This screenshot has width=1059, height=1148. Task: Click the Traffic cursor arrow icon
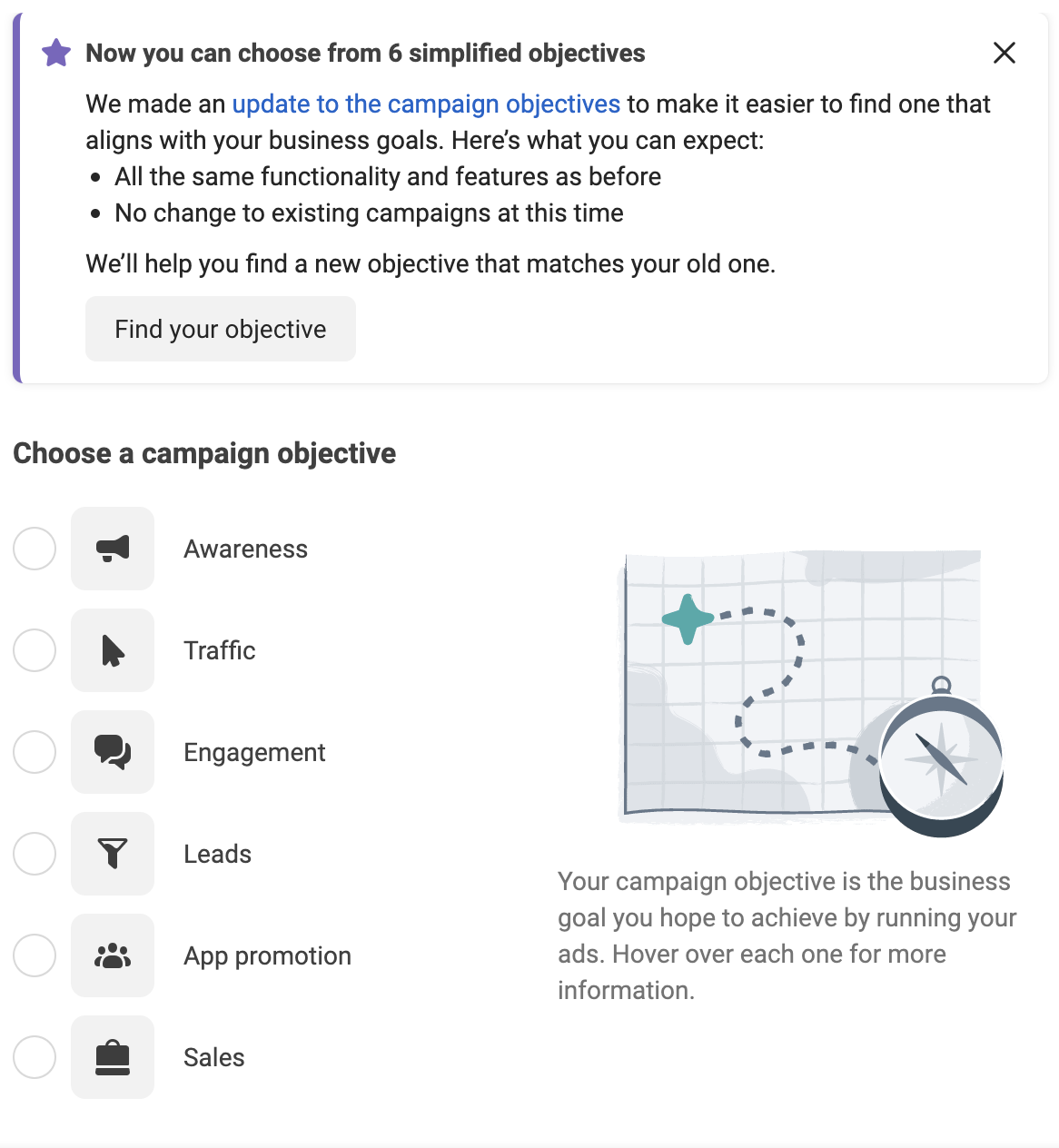click(x=113, y=650)
